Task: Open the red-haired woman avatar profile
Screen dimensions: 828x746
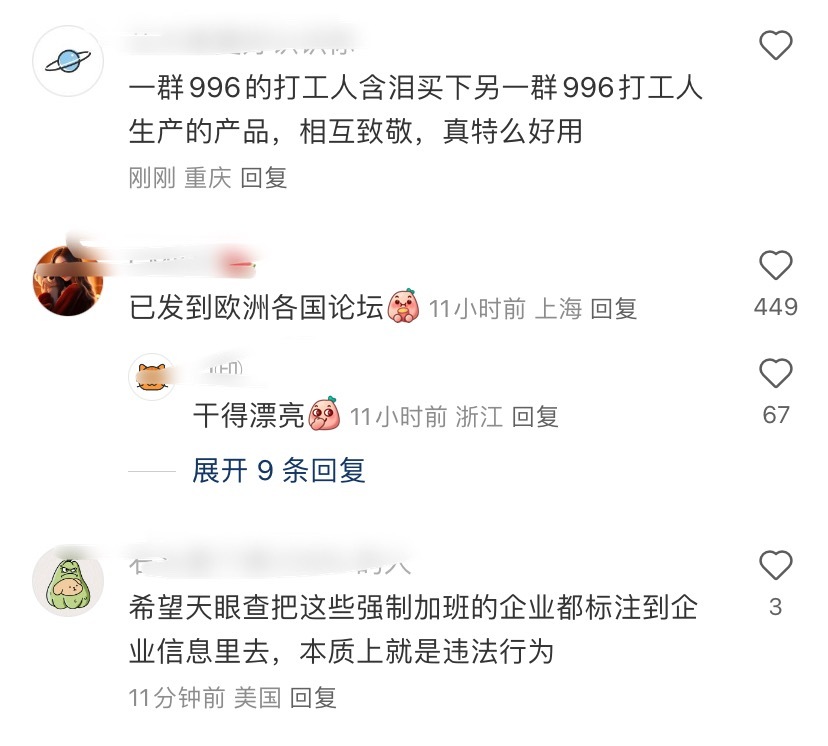Action: (x=68, y=281)
